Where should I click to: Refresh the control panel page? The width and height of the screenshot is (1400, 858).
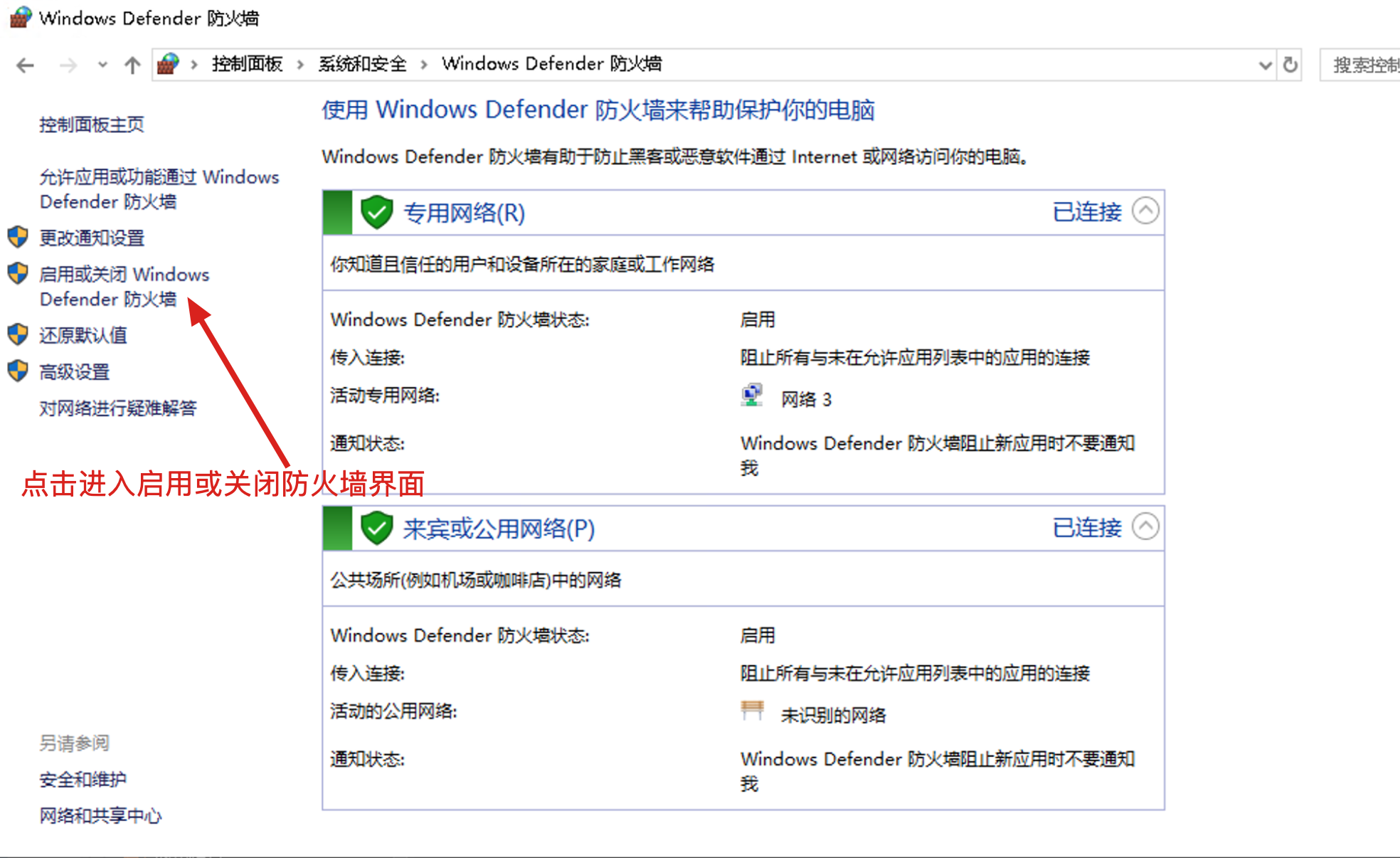click(x=1290, y=65)
